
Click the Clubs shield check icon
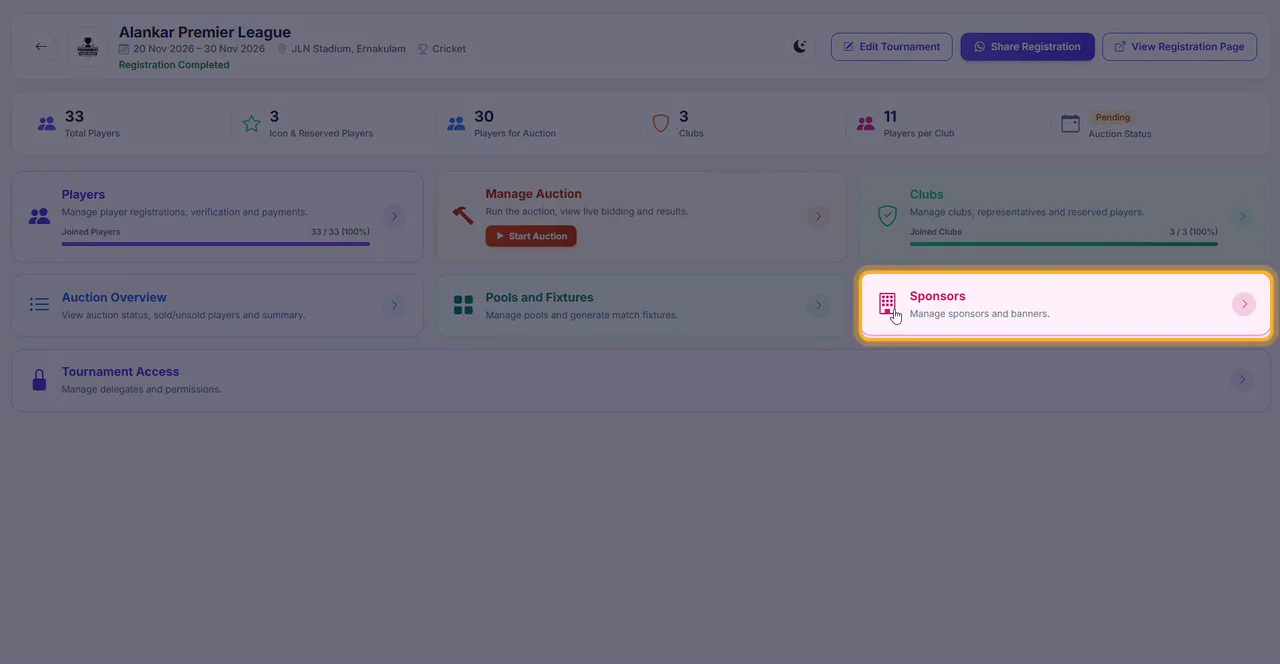887,216
